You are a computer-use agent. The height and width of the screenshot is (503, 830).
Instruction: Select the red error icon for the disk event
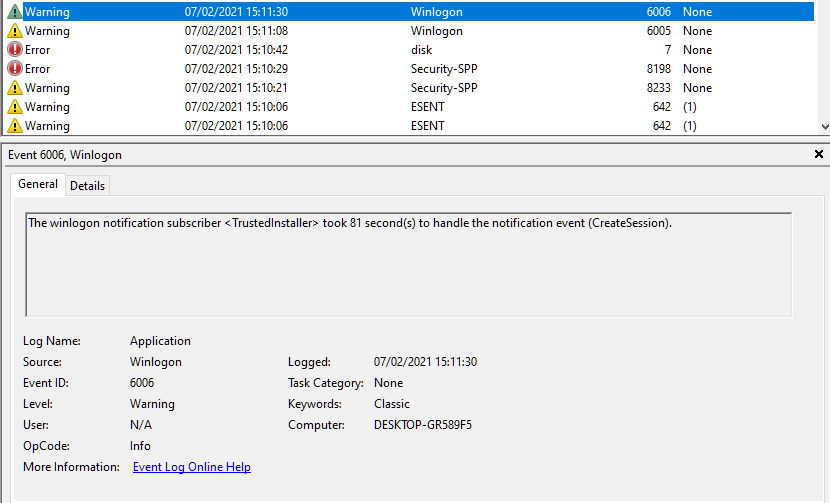[x=14, y=50]
